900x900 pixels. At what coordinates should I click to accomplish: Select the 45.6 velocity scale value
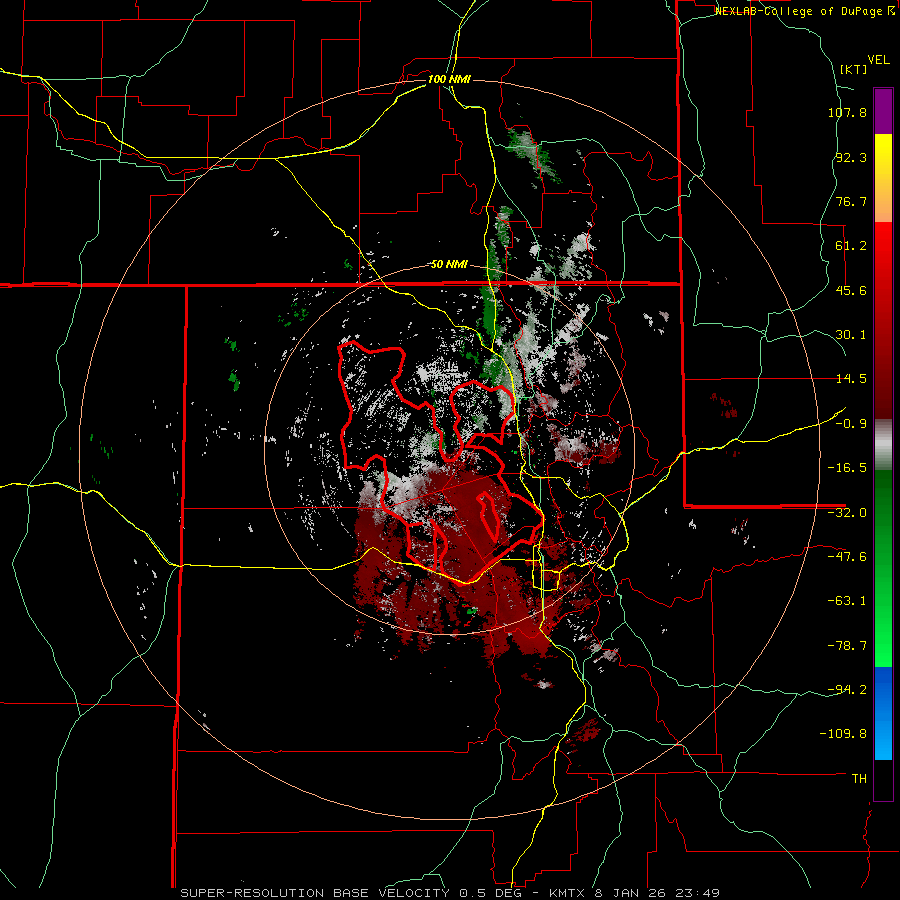[851, 290]
